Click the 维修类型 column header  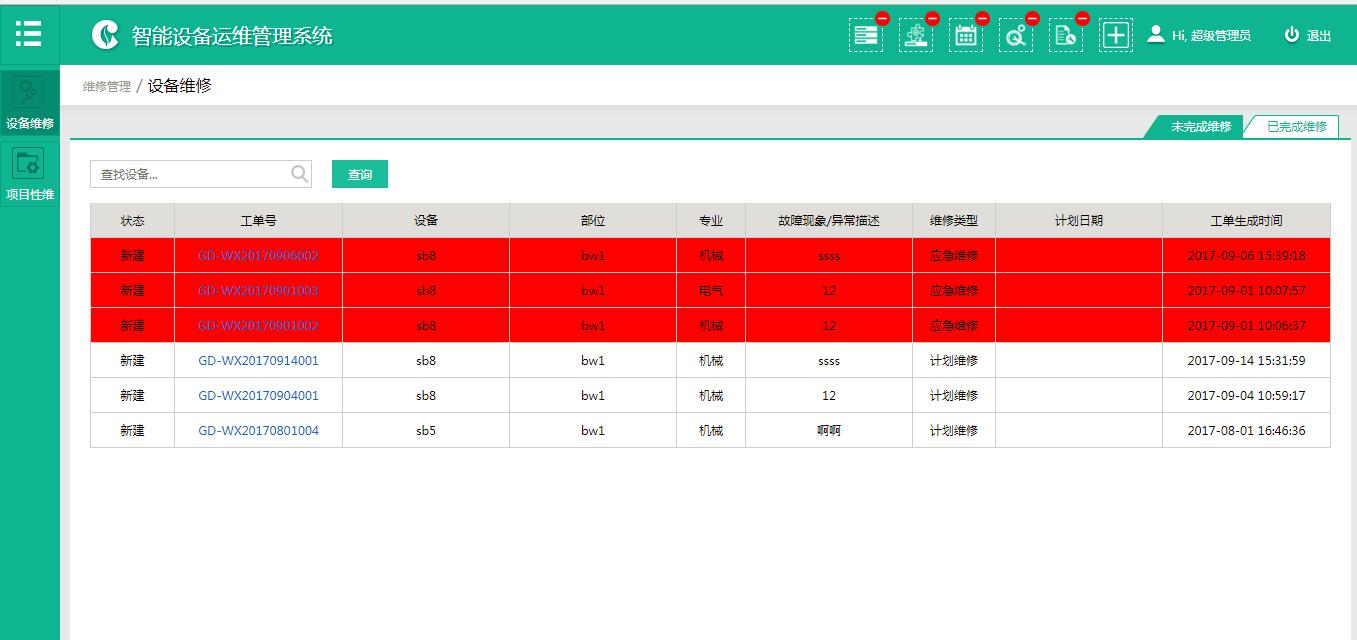(954, 220)
